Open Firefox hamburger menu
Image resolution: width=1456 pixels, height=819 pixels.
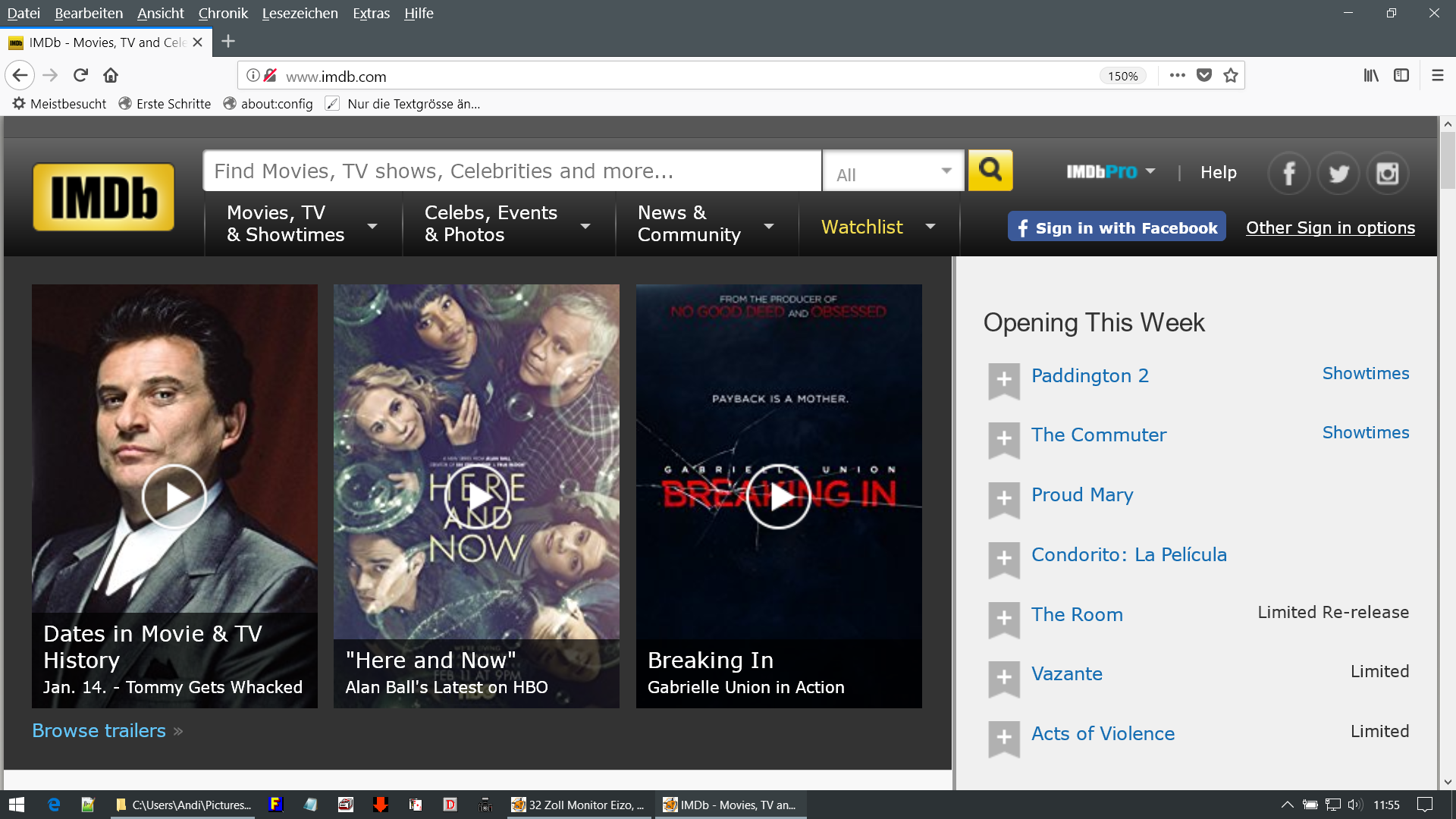pyautogui.click(x=1437, y=76)
